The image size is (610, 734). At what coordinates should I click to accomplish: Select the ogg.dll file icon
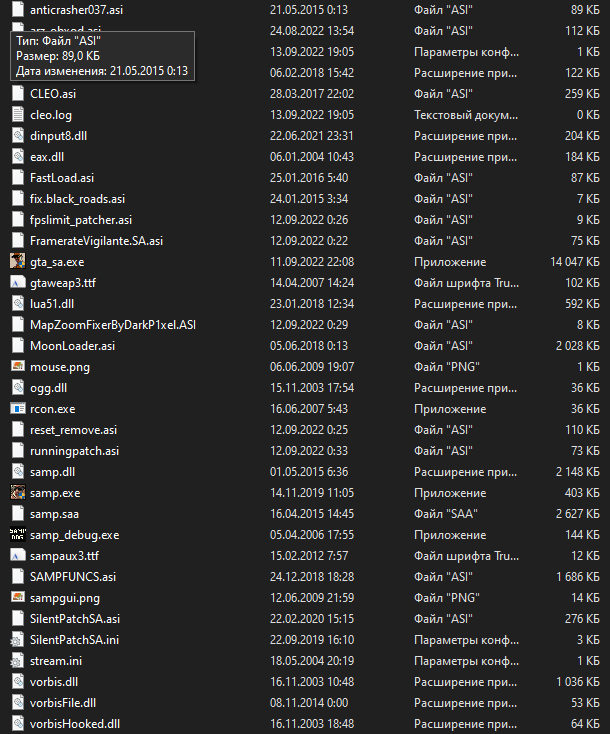[18, 388]
